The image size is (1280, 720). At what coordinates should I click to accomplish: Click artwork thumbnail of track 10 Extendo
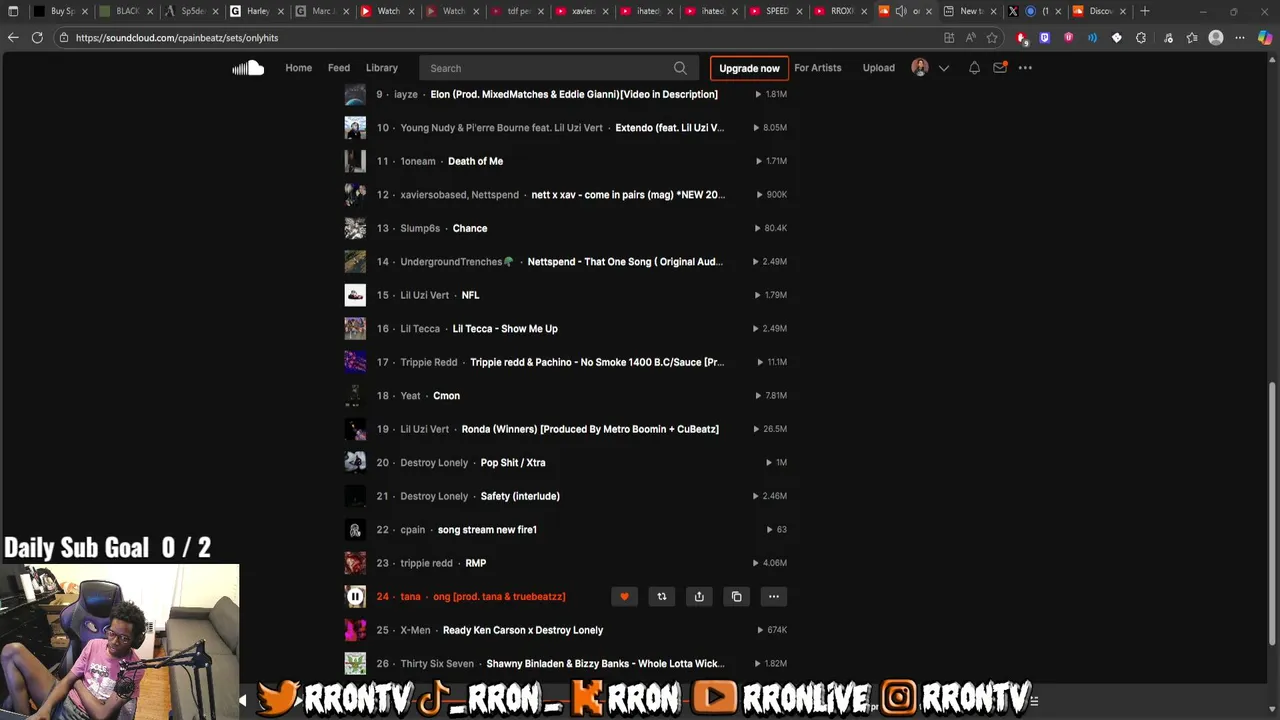click(355, 128)
